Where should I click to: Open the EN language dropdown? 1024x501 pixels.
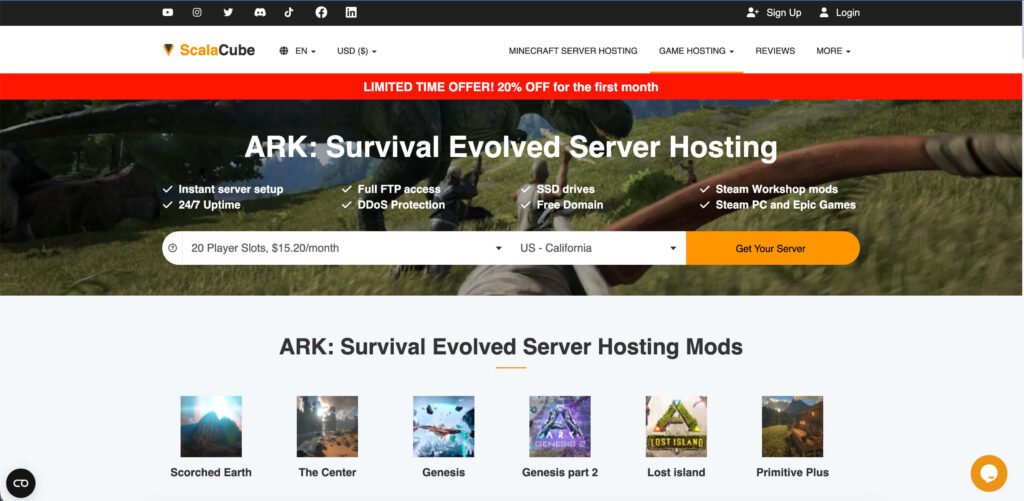306,51
